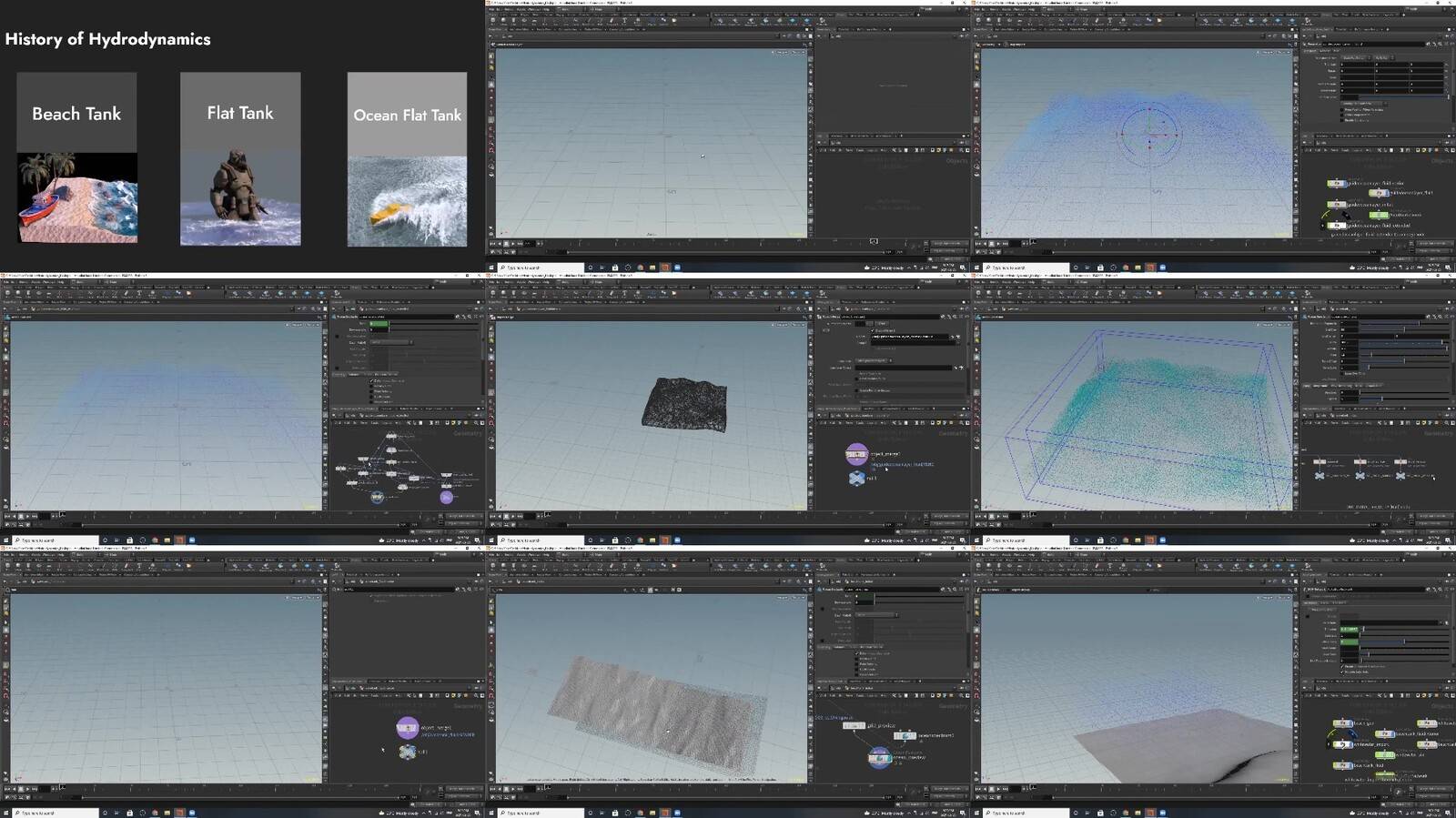Click the Windows Start button under the node-less Houdini frame
This screenshot has width=1456, height=818.
[491, 268]
